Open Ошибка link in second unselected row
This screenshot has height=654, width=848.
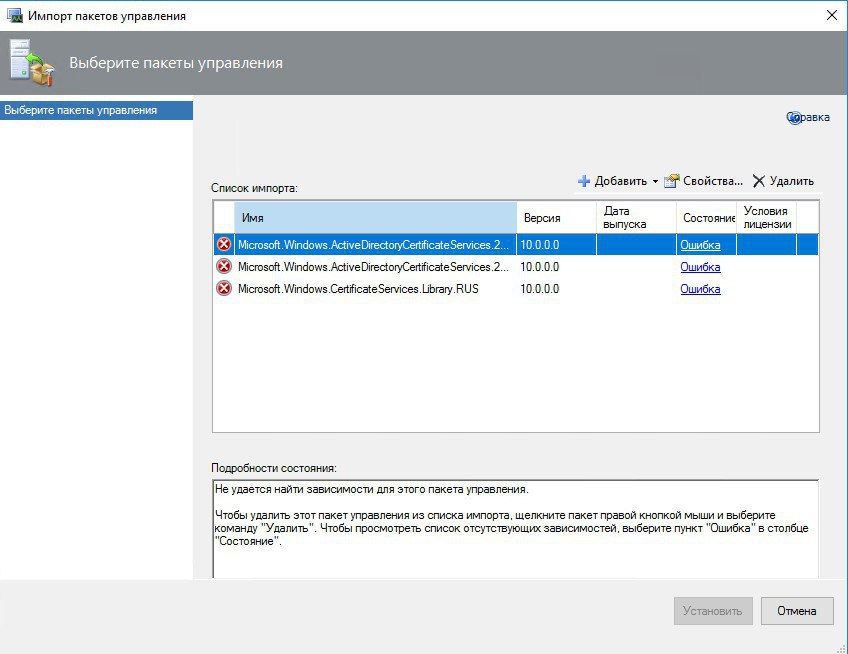pyautogui.click(x=700, y=267)
